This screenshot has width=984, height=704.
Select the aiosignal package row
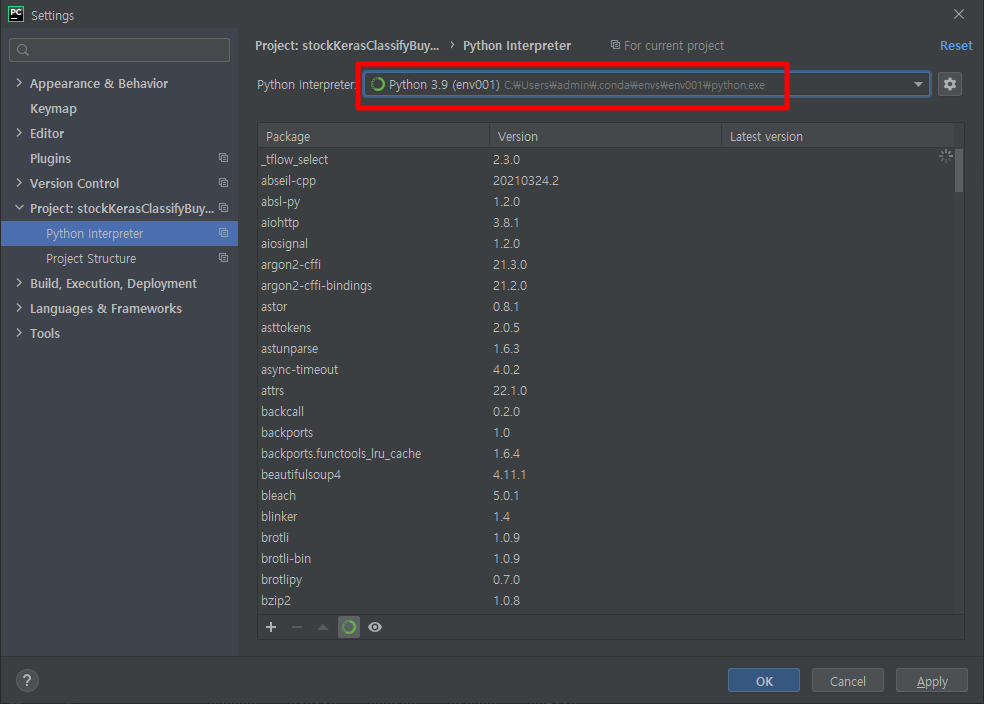pos(606,243)
